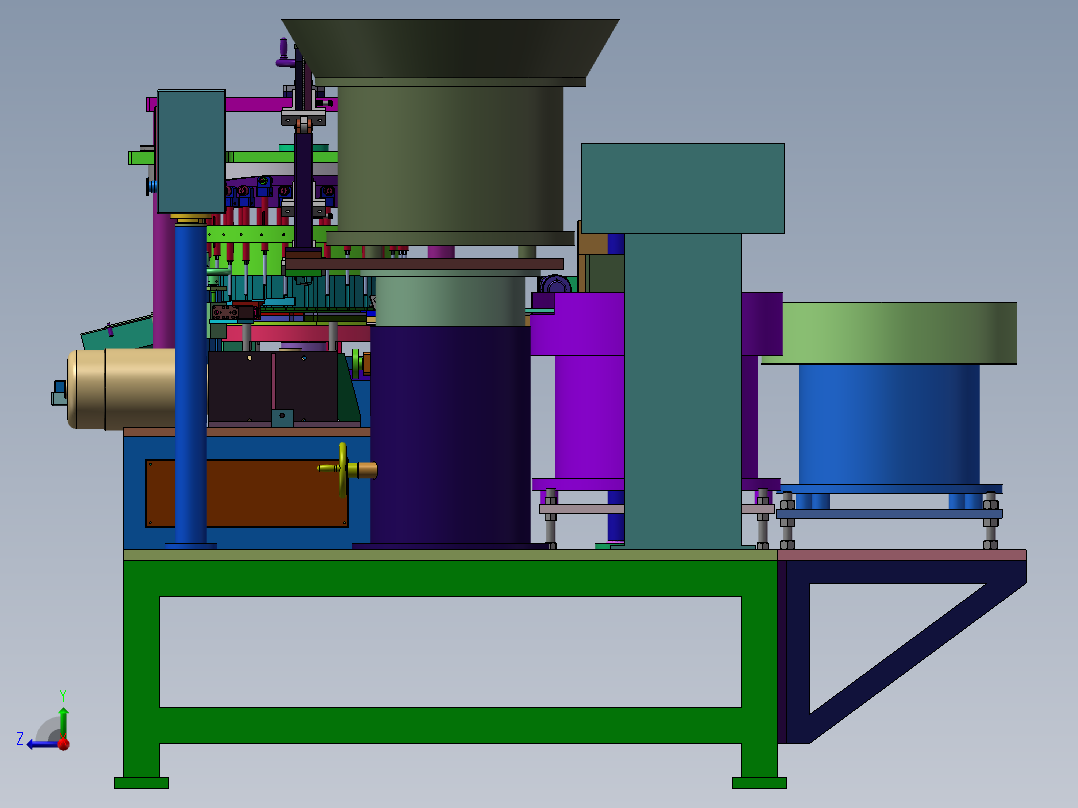Select the beige motor cylinder at left
Screen dimensions: 1078x808
122,389
